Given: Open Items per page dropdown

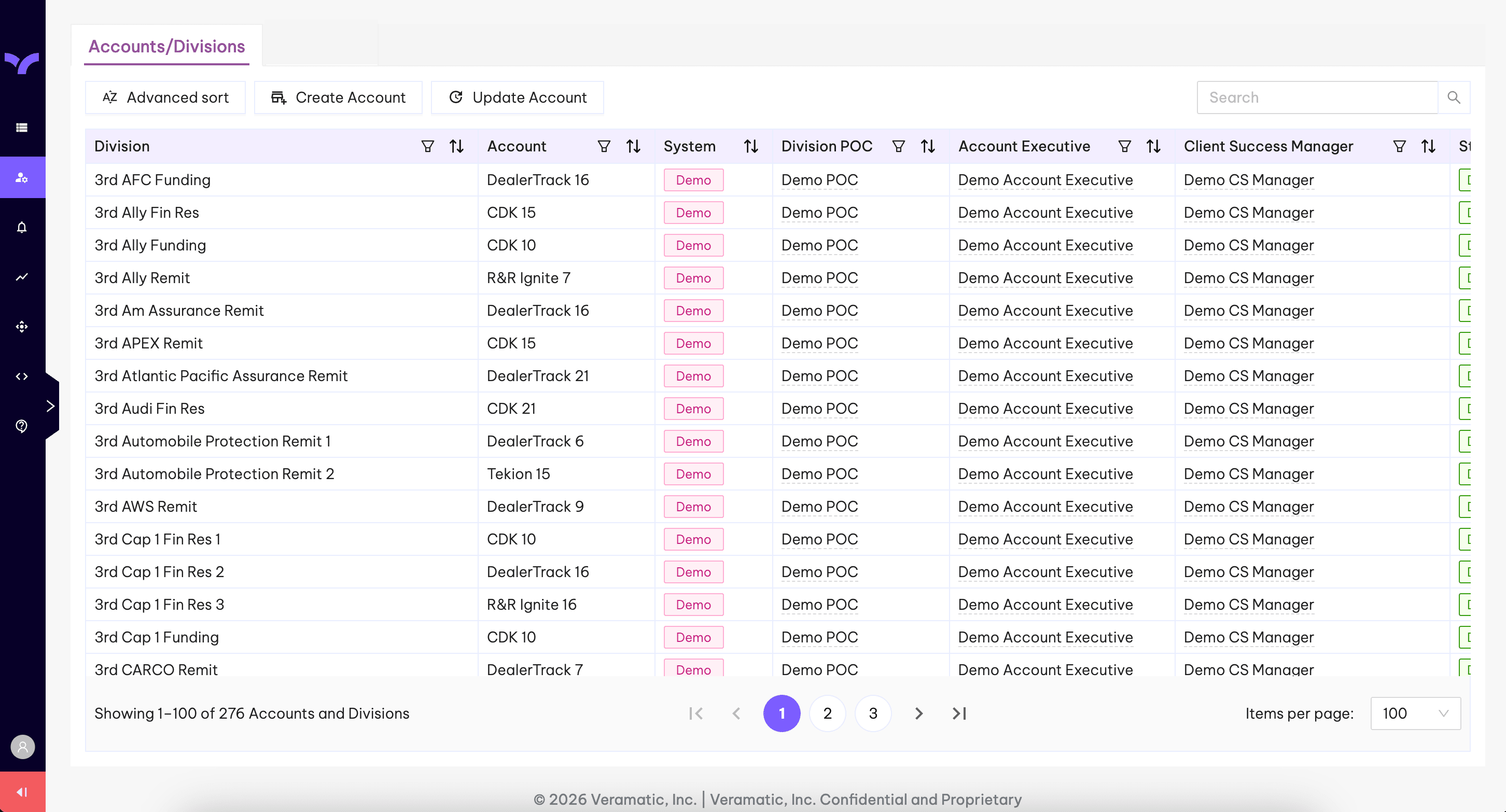Looking at the screenshot, I should point(1415,713).
